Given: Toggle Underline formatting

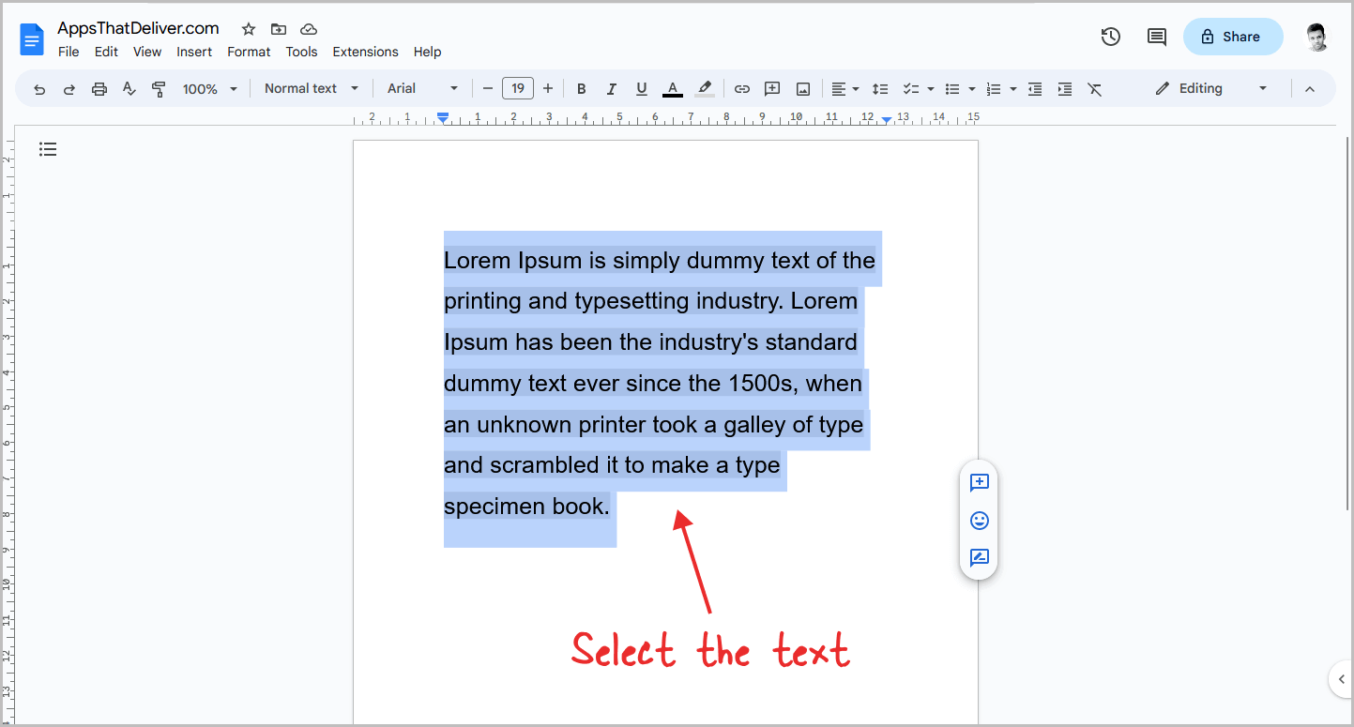Looking at the screenshot, I should click(x=641, y=89).
